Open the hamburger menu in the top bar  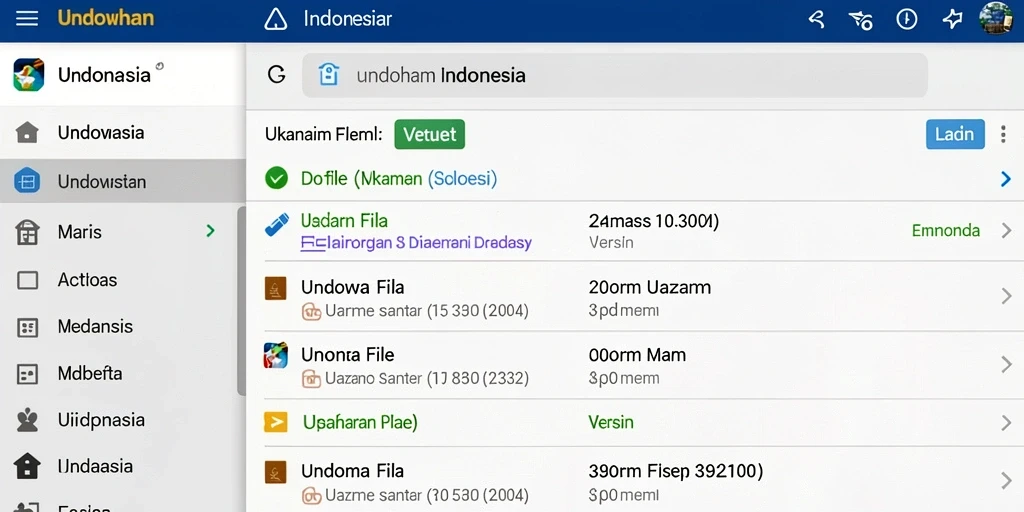(27, 18)
